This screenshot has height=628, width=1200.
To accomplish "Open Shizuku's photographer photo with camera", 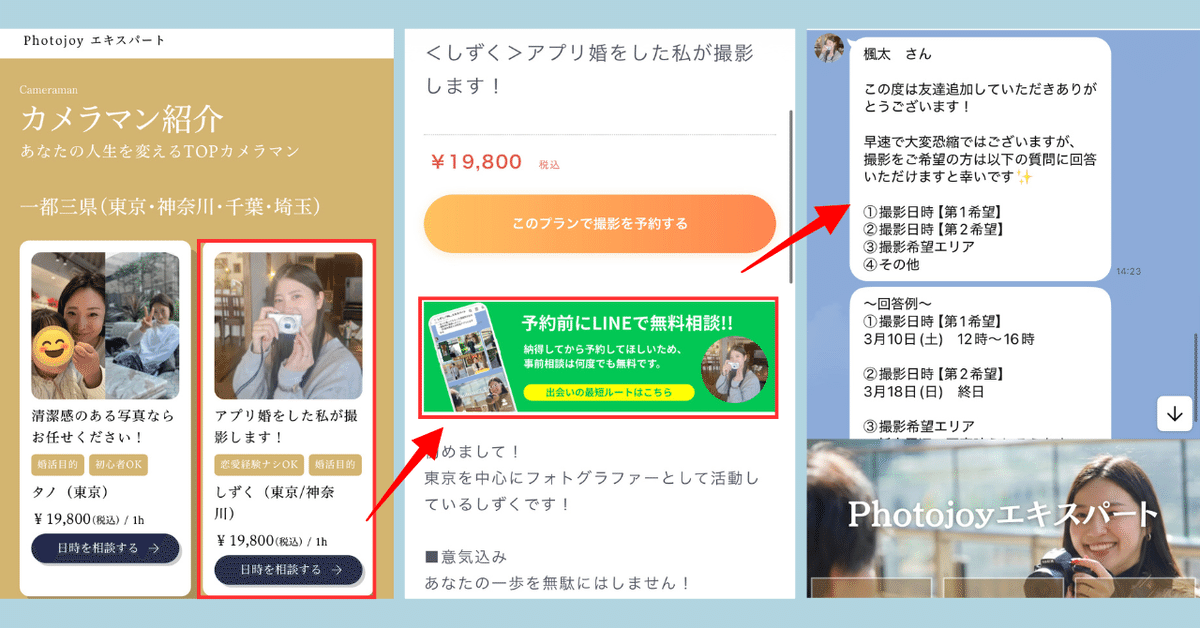I will click(x=288, y=325).
